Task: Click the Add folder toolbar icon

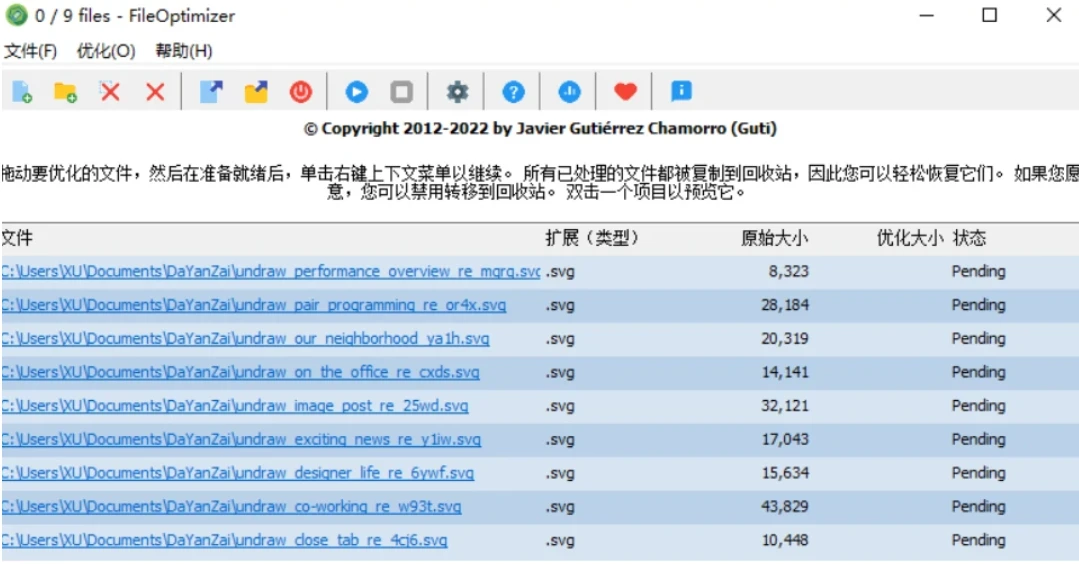Action: tap(66, 92)
